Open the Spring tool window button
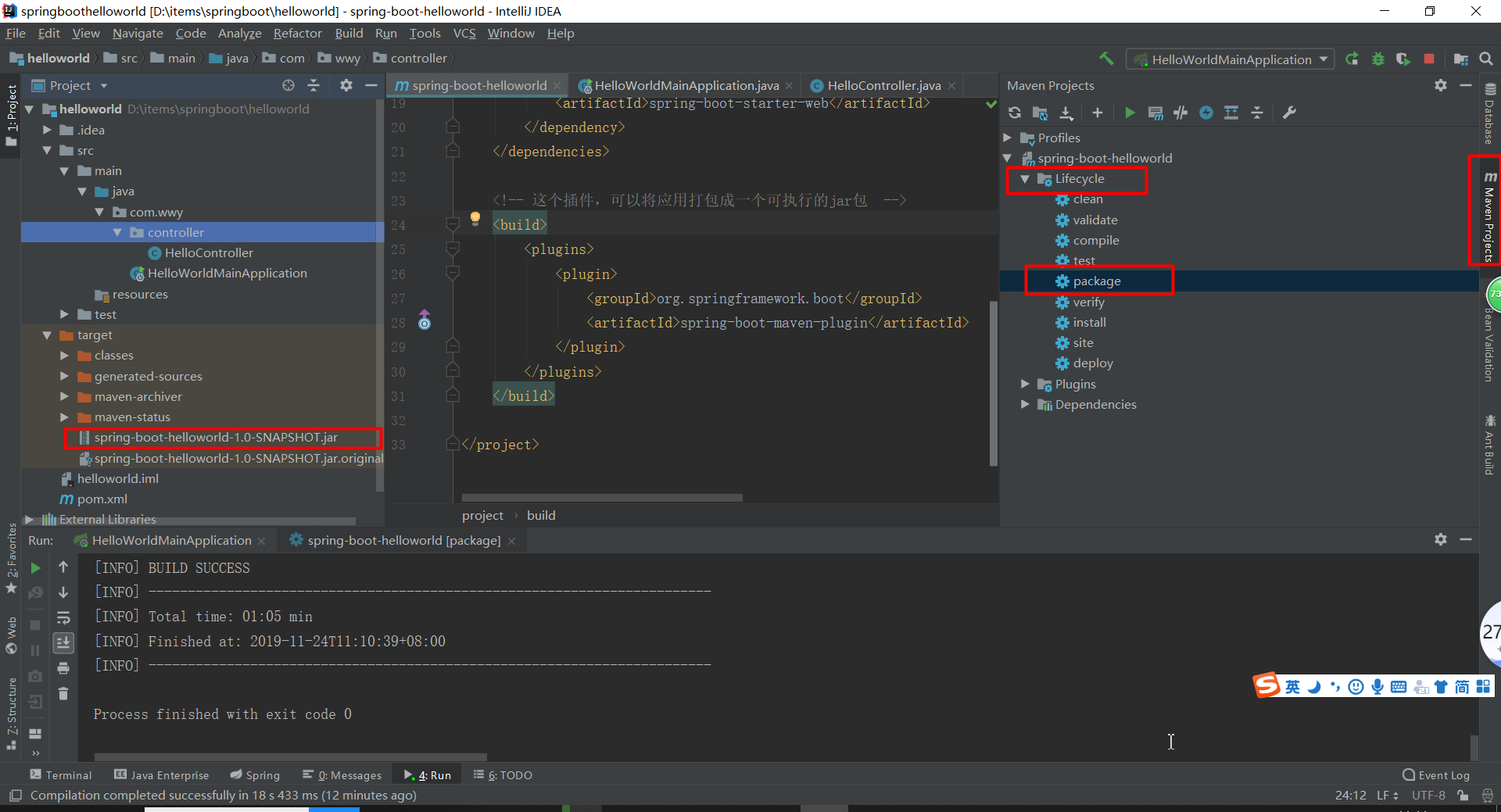 coord(255,774)
